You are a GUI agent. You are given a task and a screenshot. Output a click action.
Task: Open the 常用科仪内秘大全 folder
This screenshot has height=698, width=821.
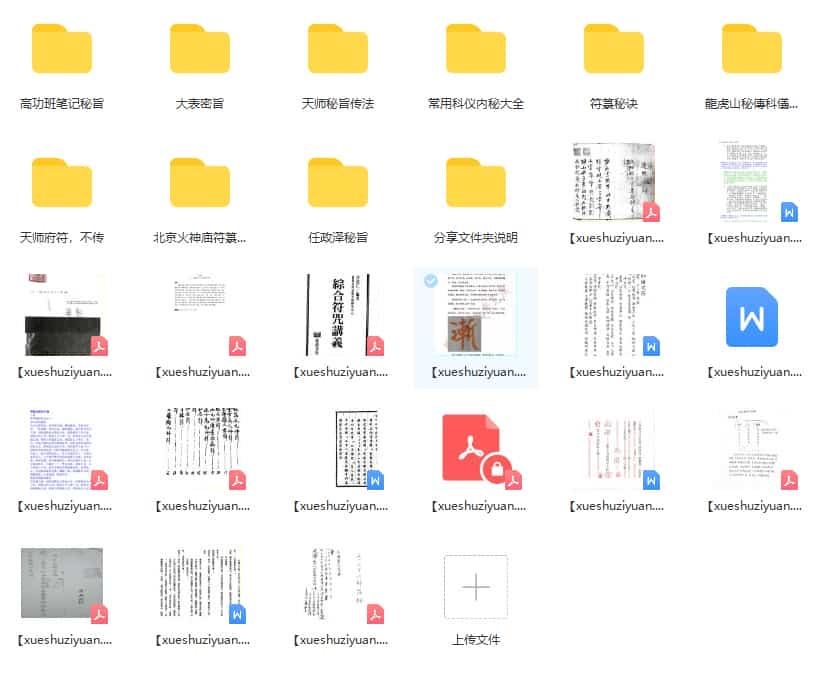click(x=476, y=48)
